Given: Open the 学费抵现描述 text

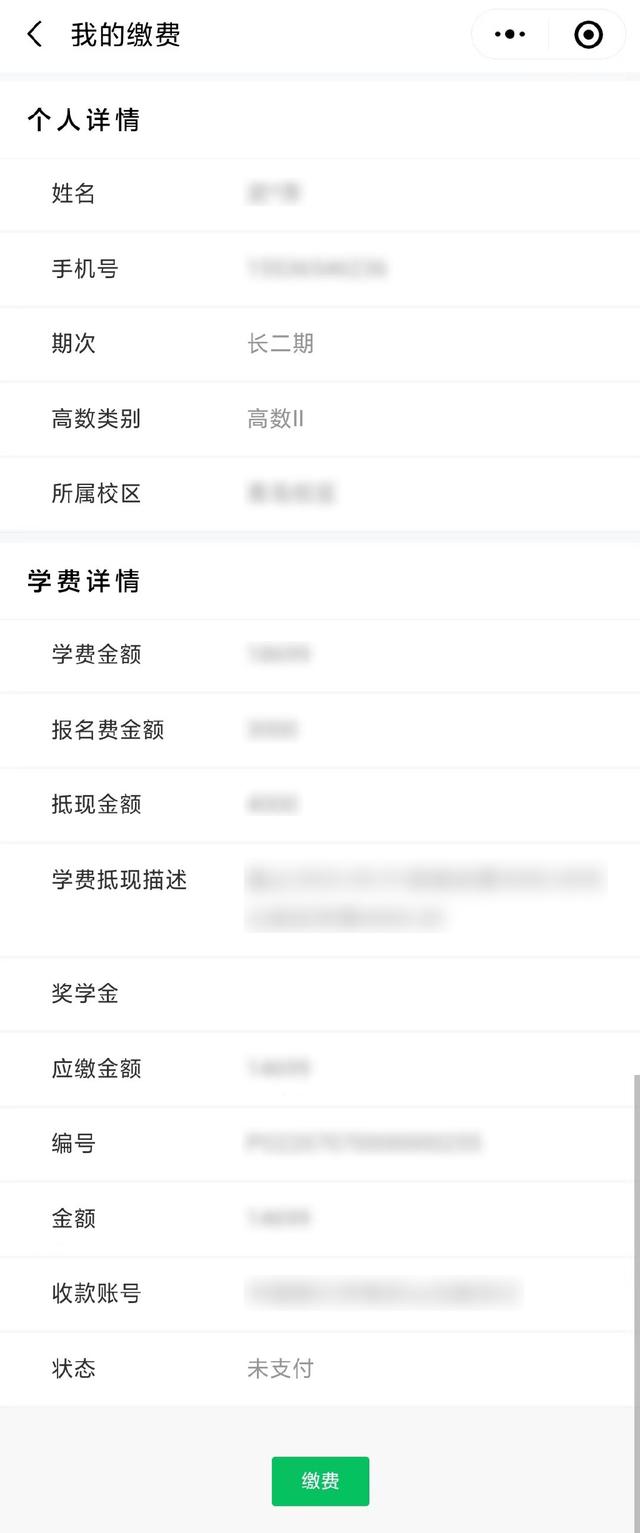Looking at the screenshot, I should [425, 898].
